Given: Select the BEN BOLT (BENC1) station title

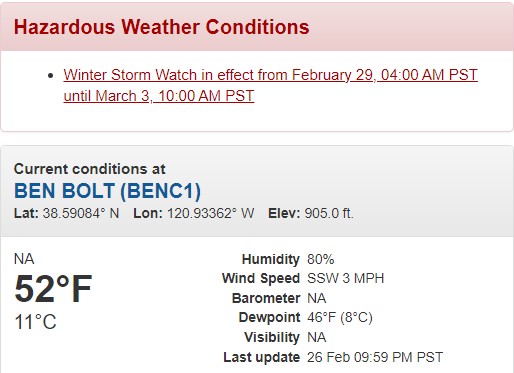Looking at the screenshot, I should (107, 191).
